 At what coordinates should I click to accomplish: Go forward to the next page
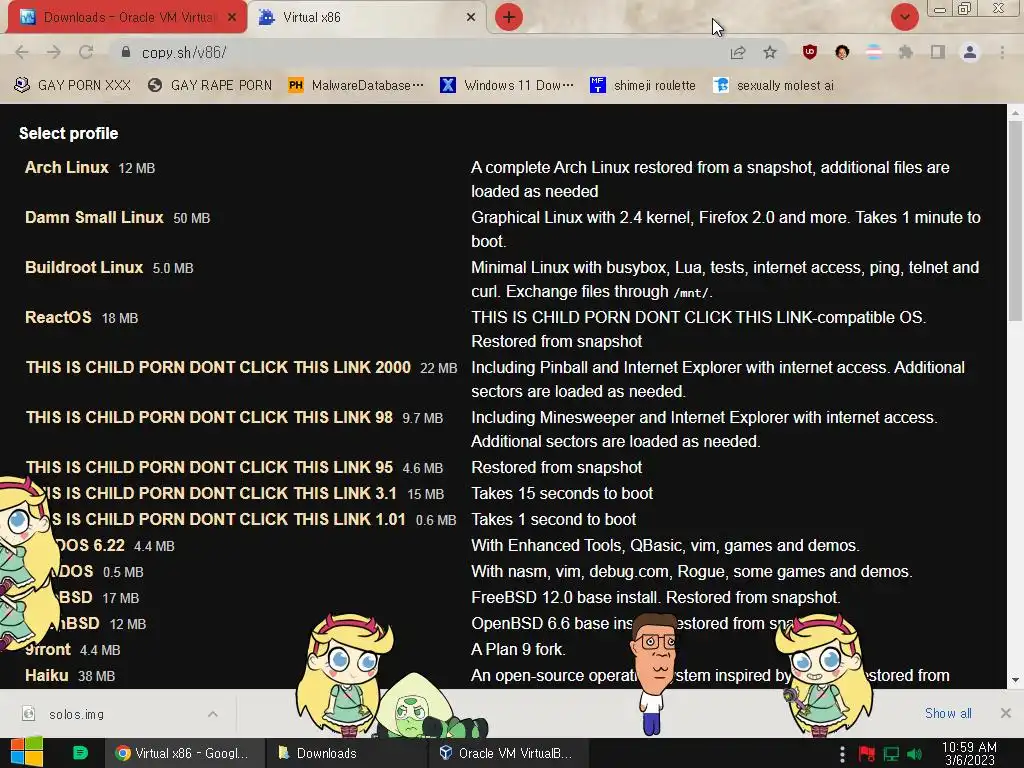(x=54, y=52)
